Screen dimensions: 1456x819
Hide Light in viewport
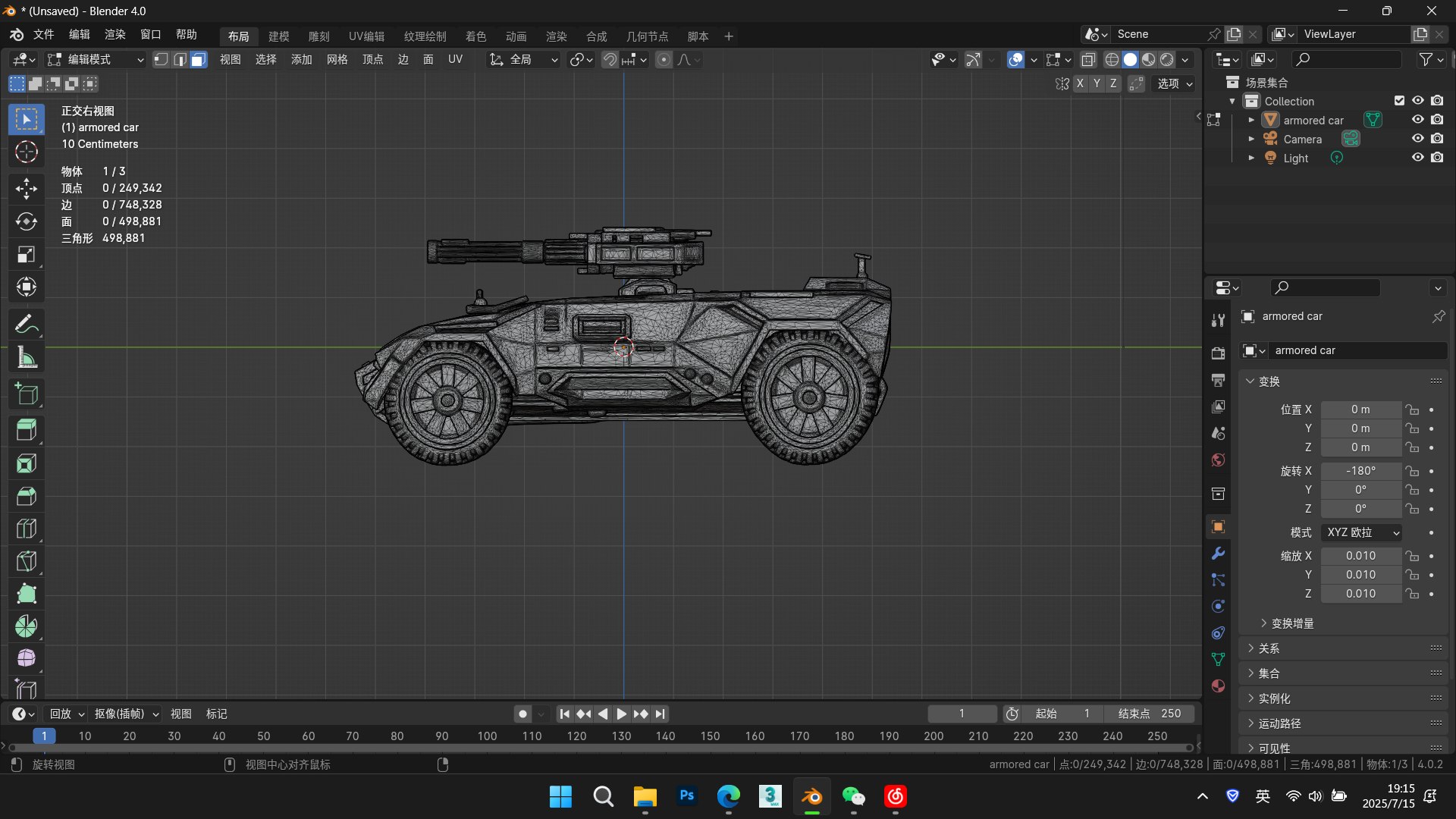pos(1417,158)
